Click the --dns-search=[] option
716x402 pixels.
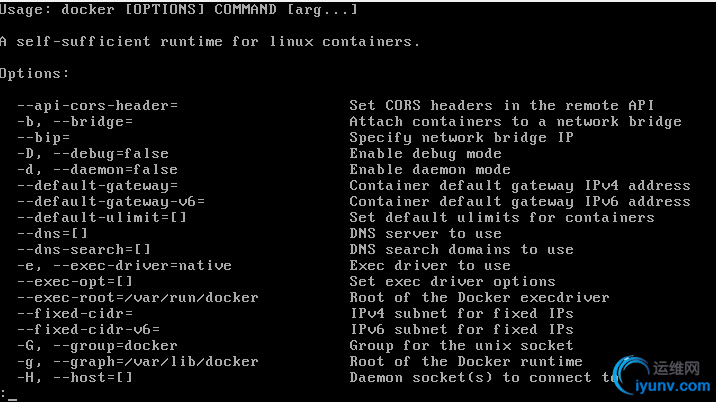pyautogui.click(x=84, y=249)
